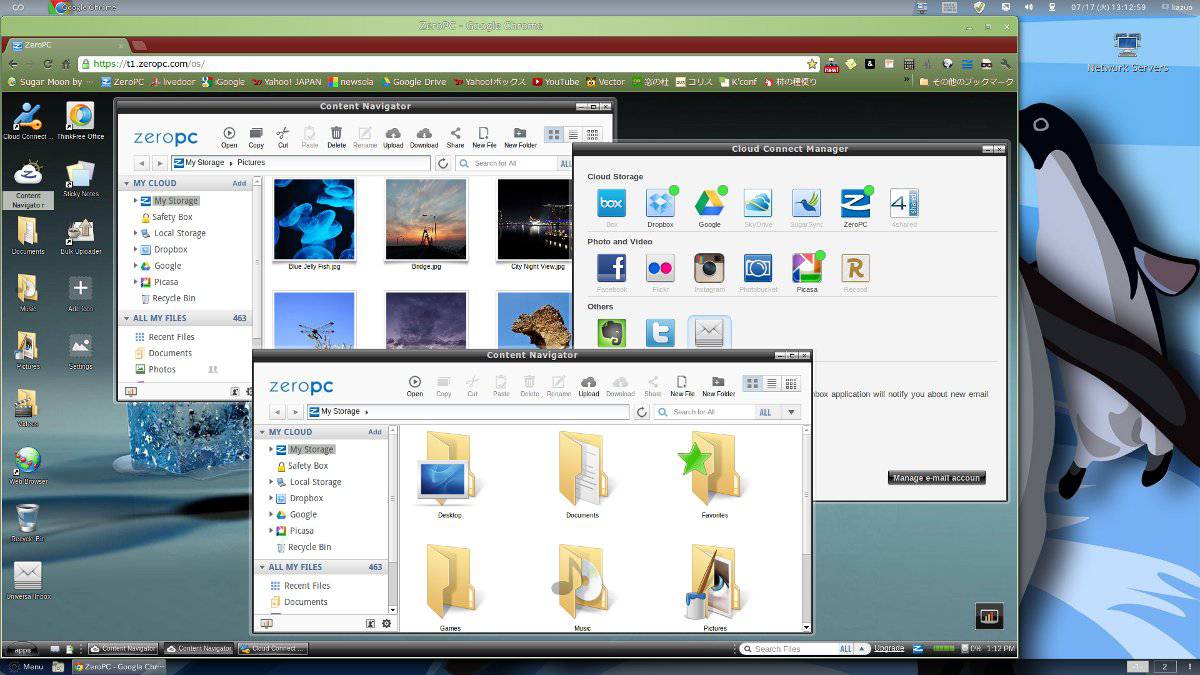Switch Pictures window to small-icons grid view
1200x675 pixels.
592,135
